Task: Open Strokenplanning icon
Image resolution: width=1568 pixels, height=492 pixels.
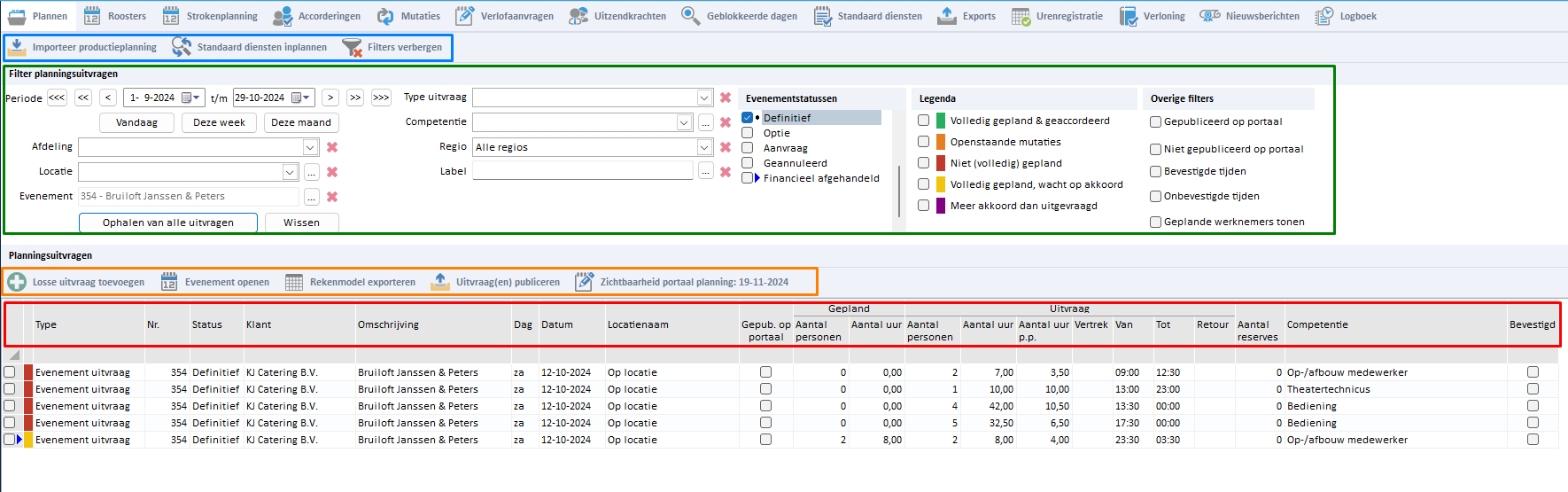Action: [x=171, y=16]
